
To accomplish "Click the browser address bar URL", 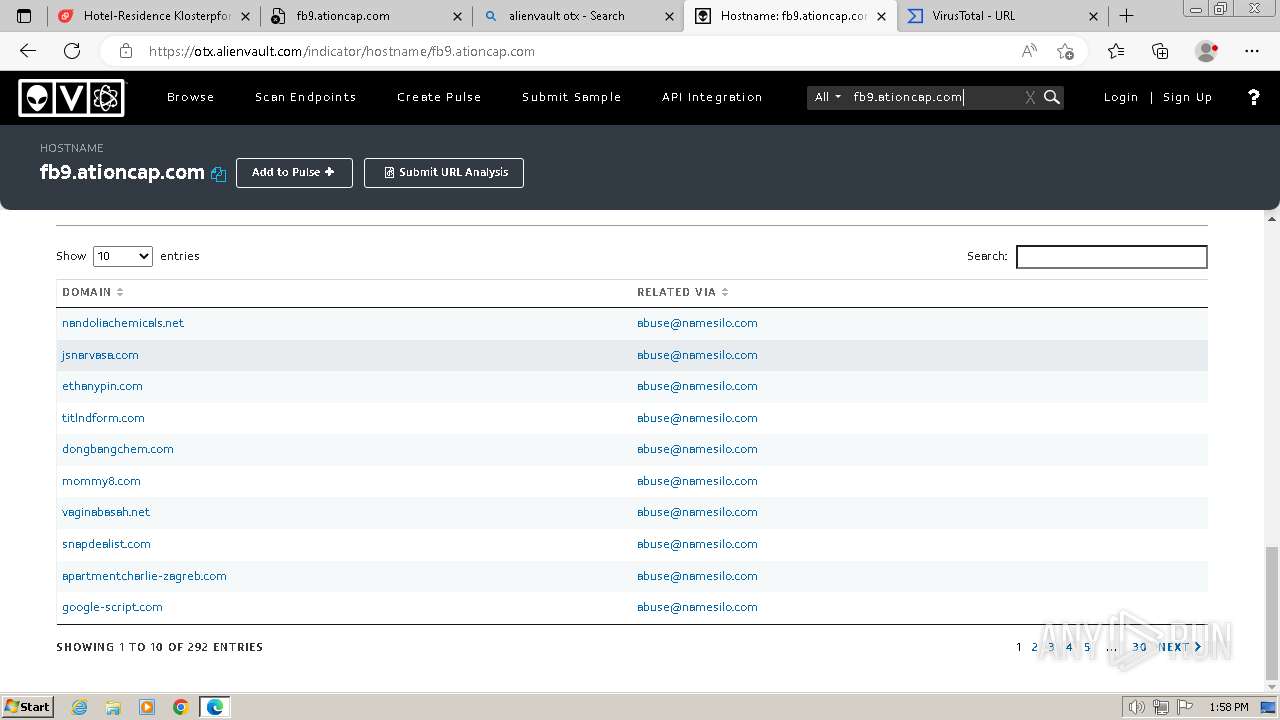I will 342,51.
